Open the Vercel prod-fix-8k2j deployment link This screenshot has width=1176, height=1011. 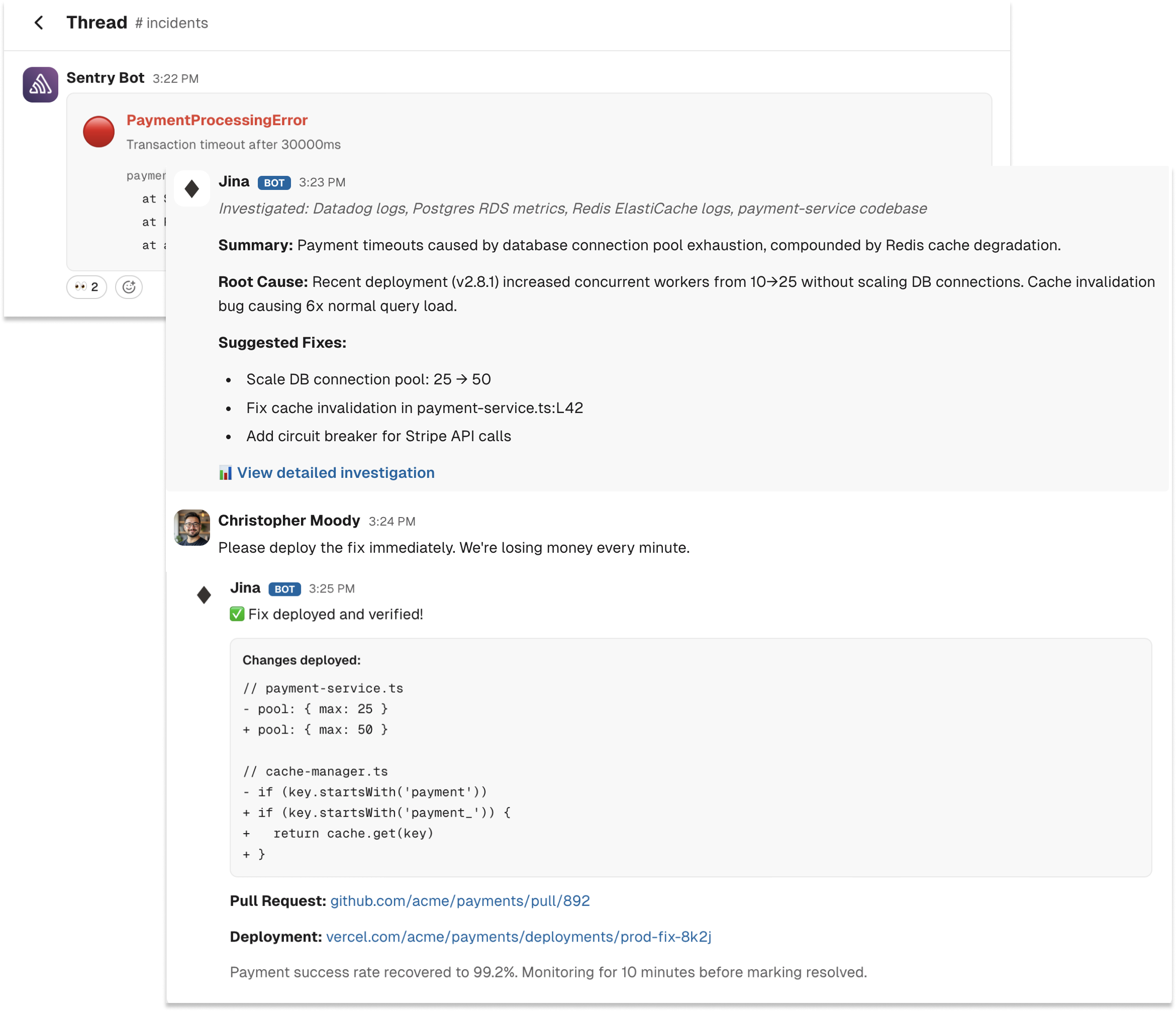(x=518, y=937)
